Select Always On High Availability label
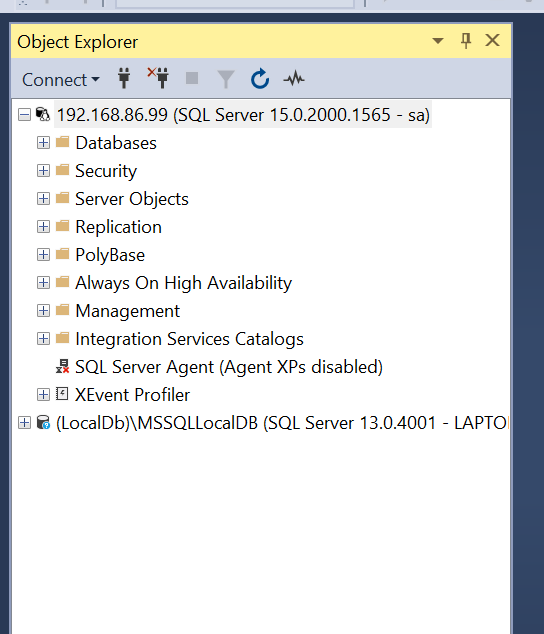This screenshot has height=634, width=544. (x=184, y=283)
